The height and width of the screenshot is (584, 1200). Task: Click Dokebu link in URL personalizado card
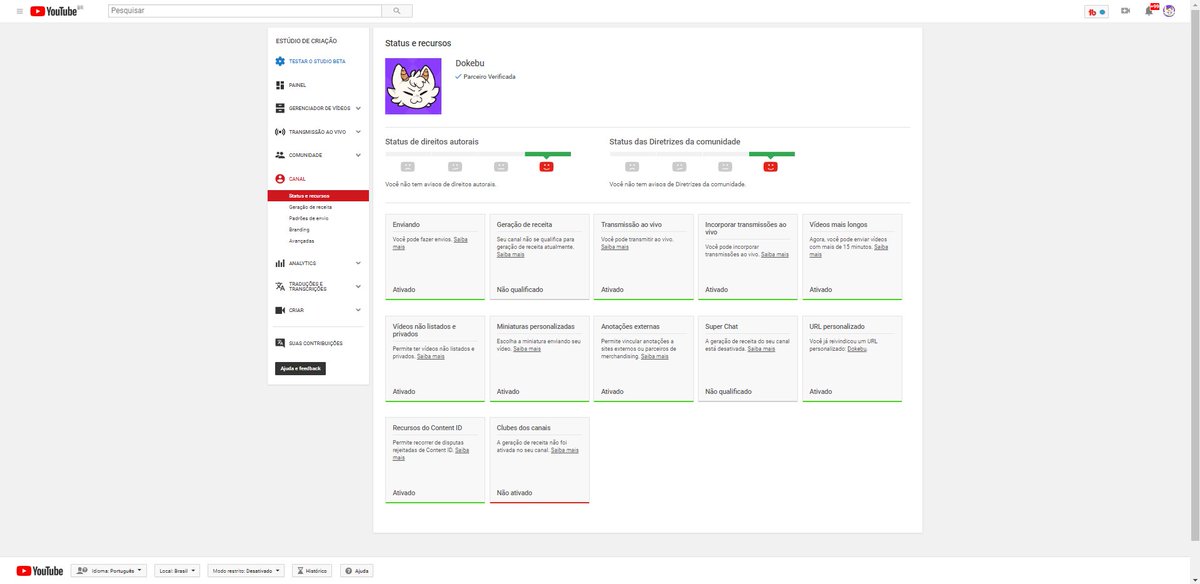pyautogui.click(x=857, y=349)
